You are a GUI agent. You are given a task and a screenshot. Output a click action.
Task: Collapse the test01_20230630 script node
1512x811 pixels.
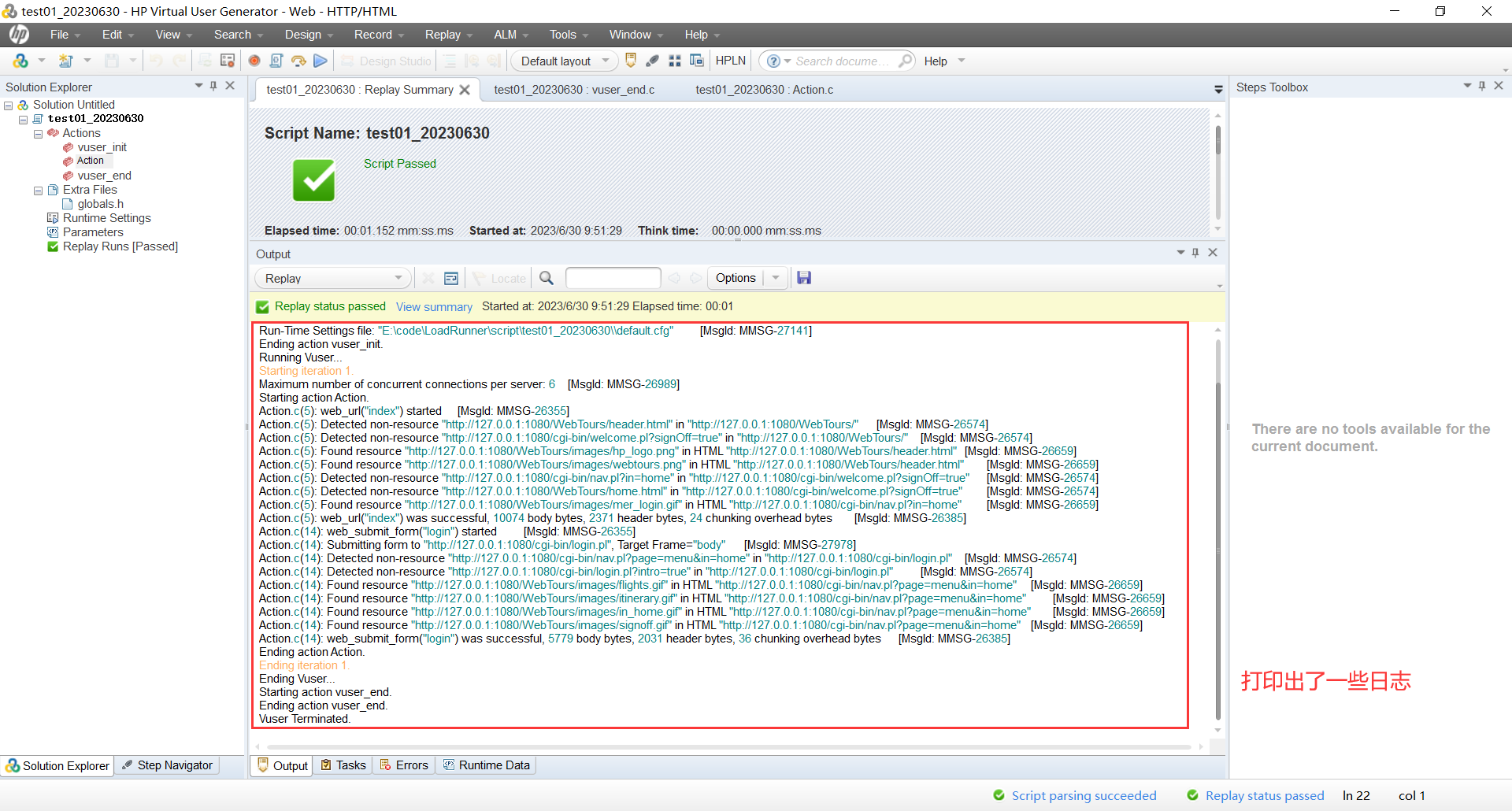click(24, 120)
